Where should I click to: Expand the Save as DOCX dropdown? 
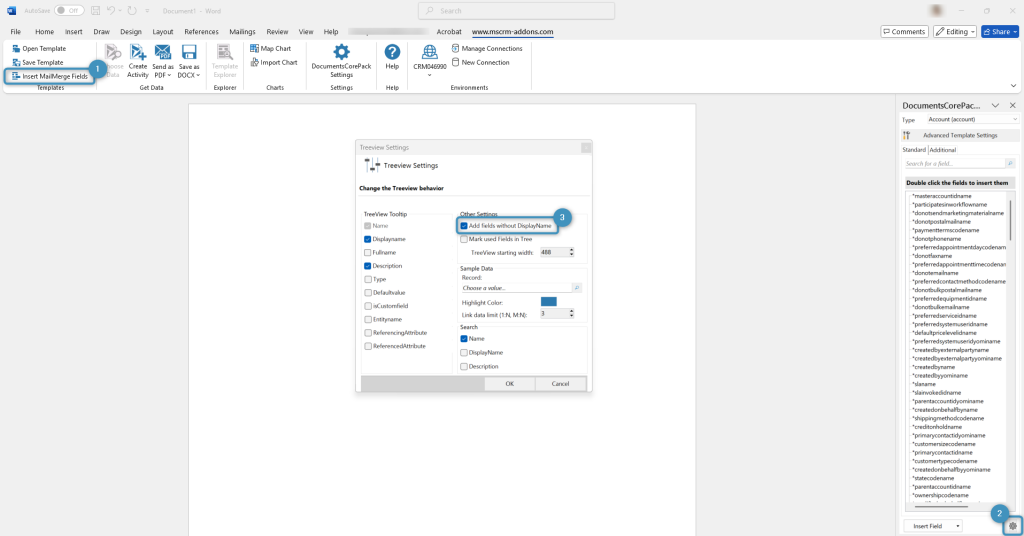click(197, 75)
